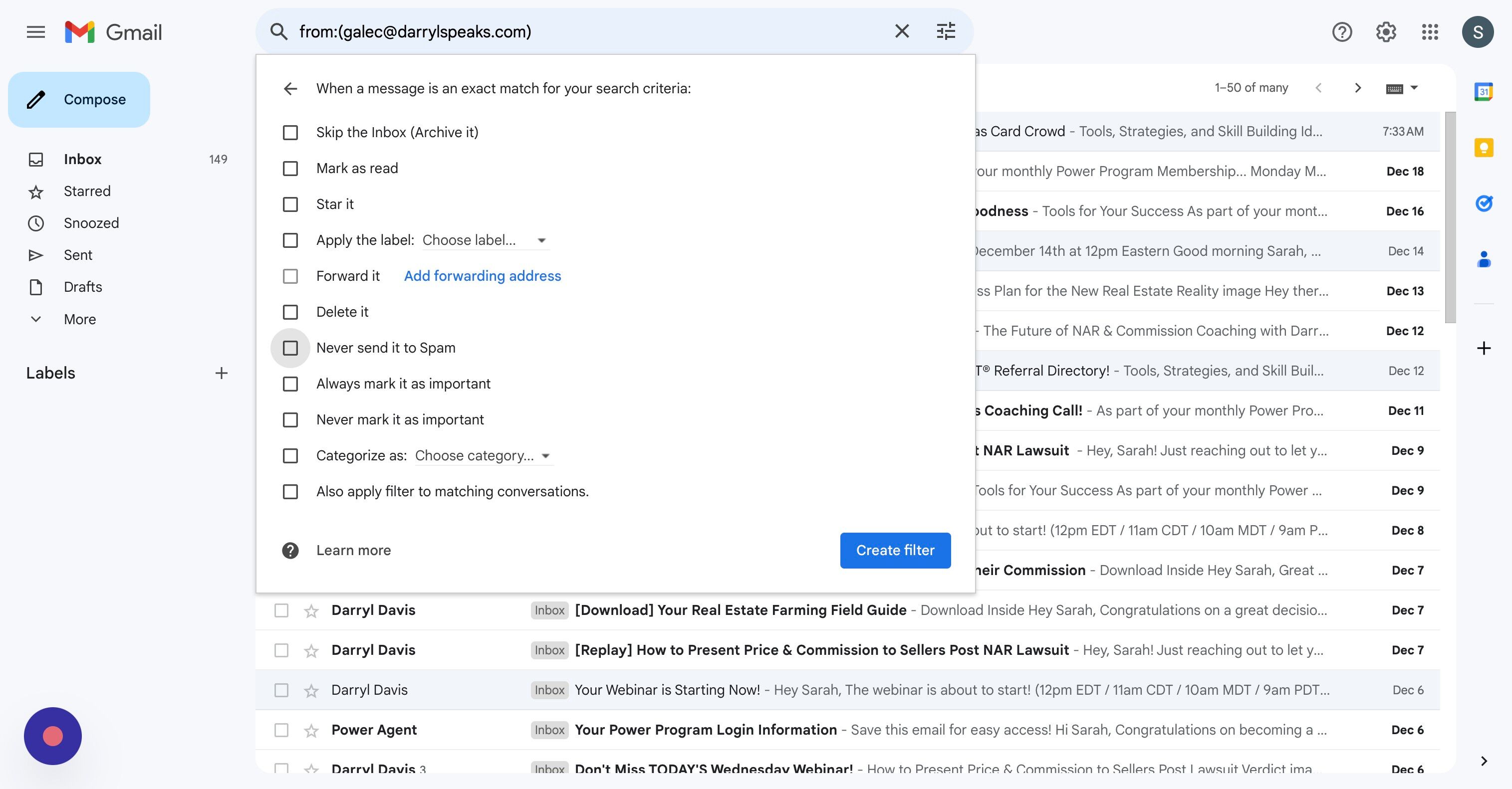Viewport: 1512px width, 789px height.
Task: Tick Also apply filter to matching conversations
Action: (x=290, y=492)
